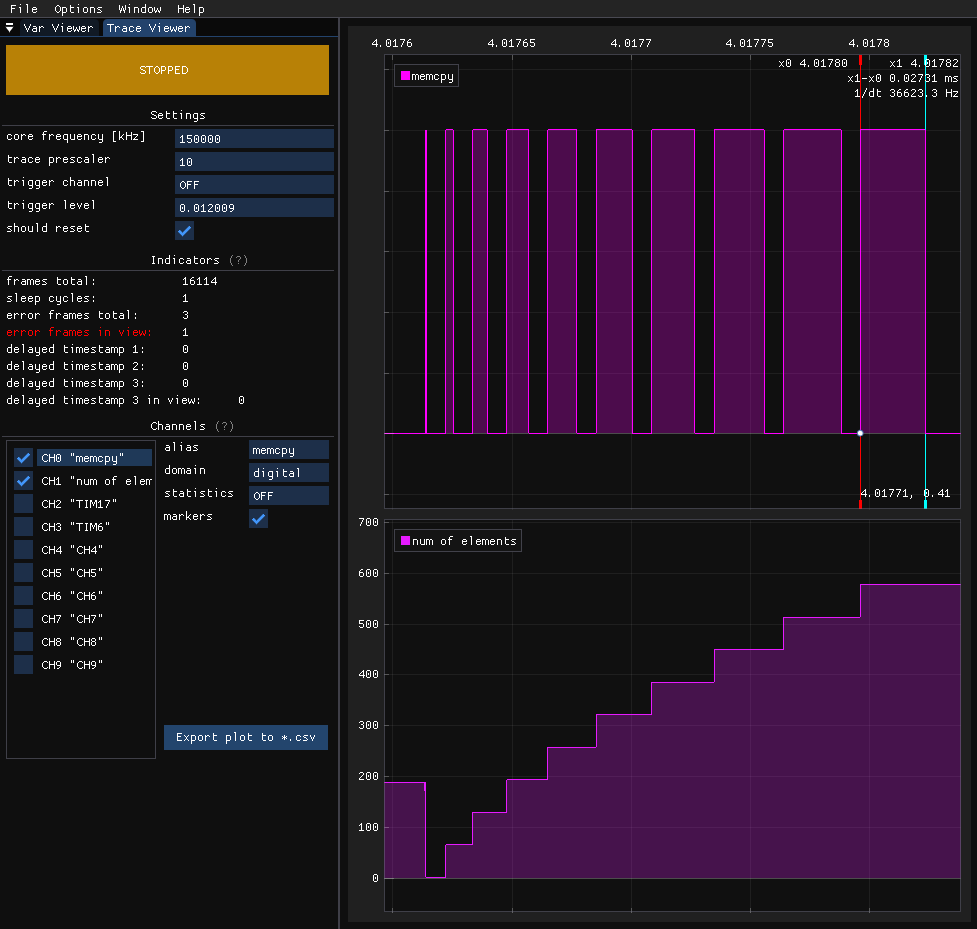Open the statistics dropdown set to OFF
This screenshot has height=929, width=977.
click(x=288, y=496)
